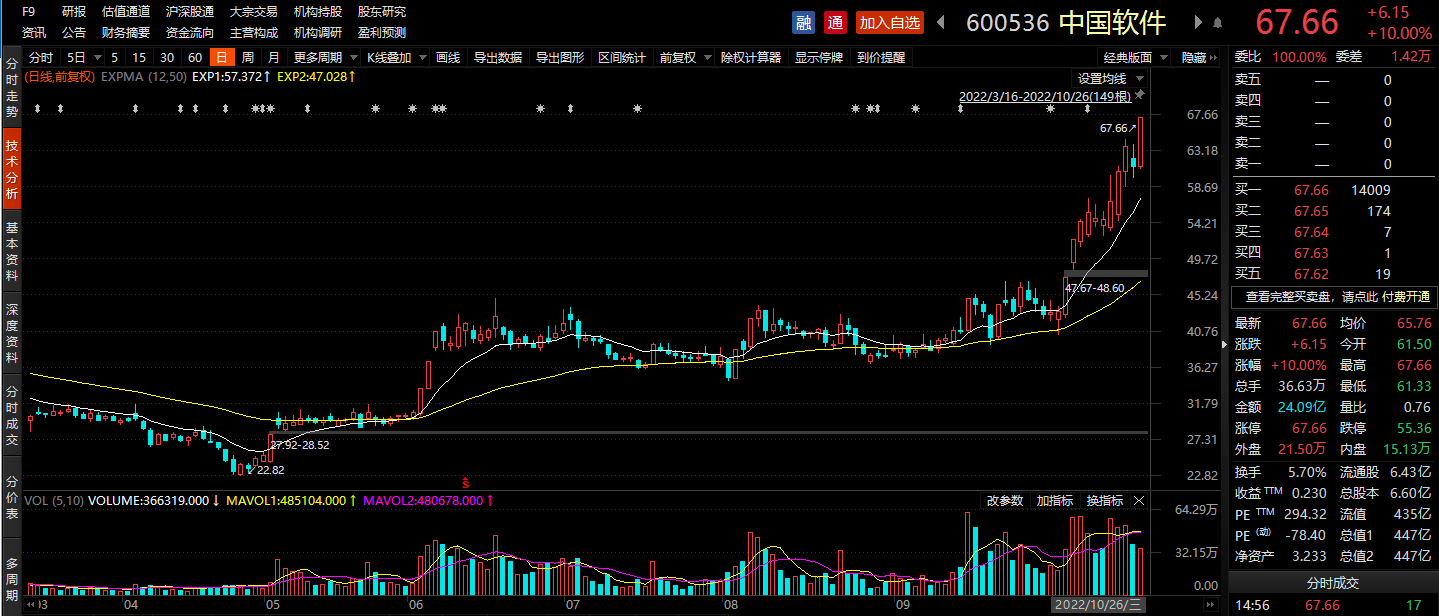This screenshot has height=616, width=1439.
Task: Switch to the 5-minute K-line period
Action: 115,58
